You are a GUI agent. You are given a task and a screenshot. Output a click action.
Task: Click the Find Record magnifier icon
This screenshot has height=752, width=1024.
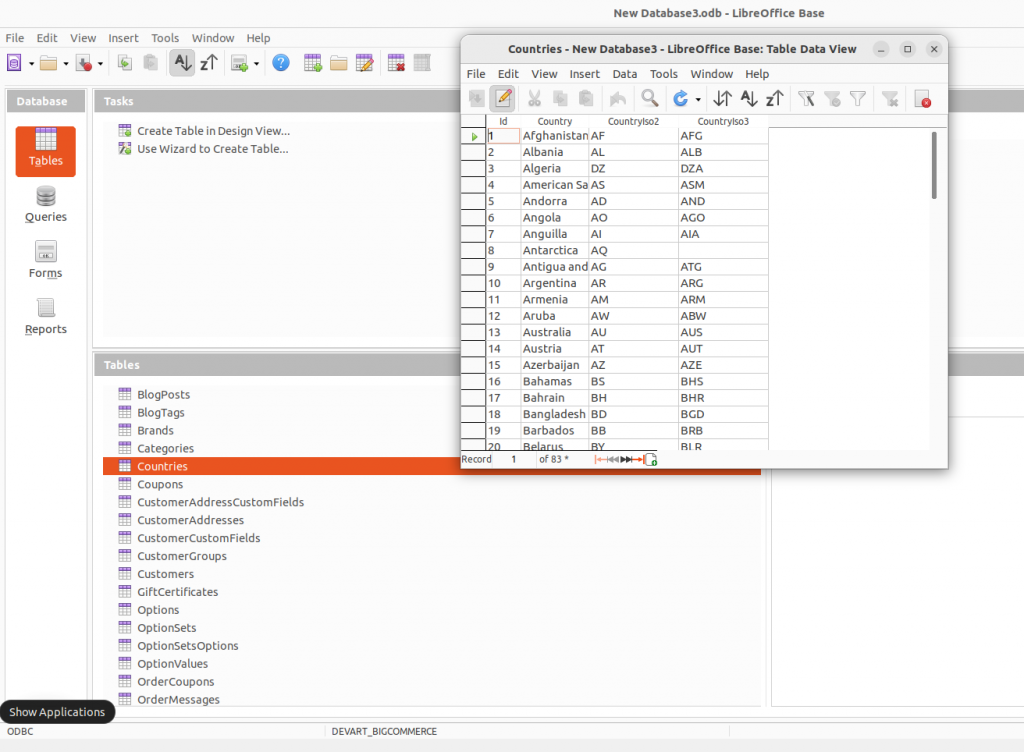point(650,99)
